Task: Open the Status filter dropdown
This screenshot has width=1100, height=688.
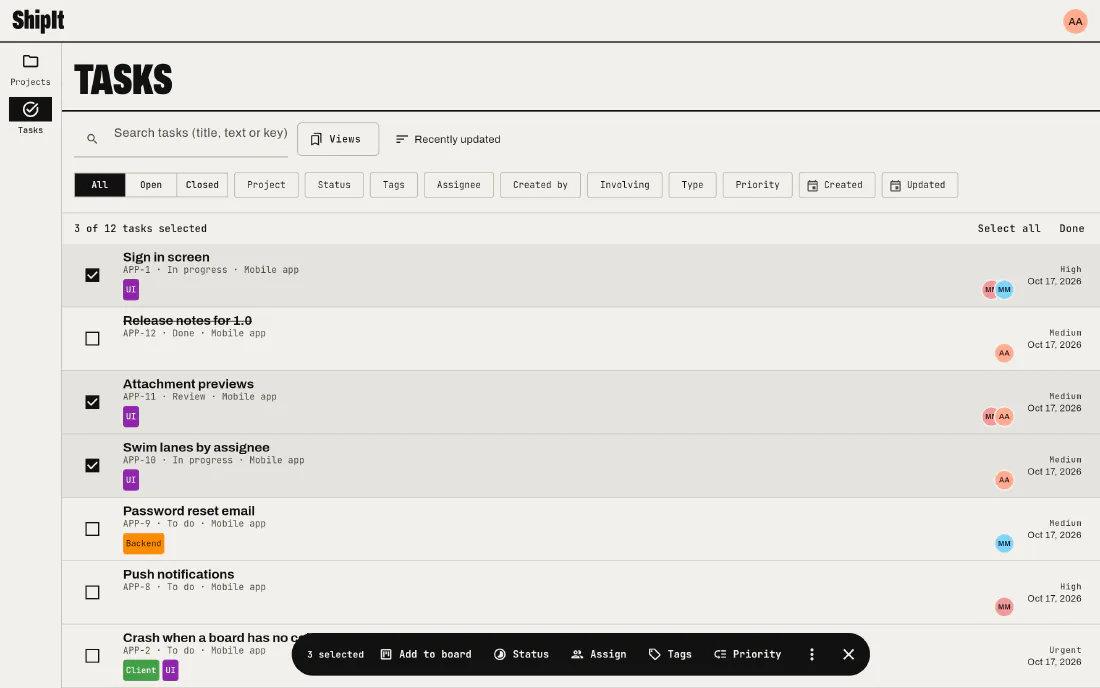Action: pyautogui.click(x=334, y=185)
